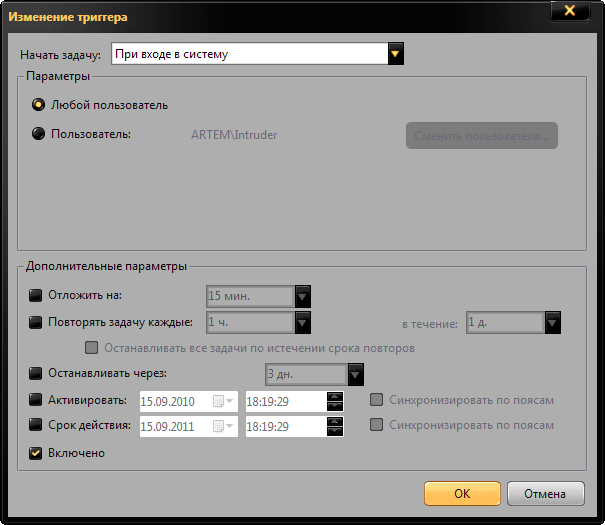
Task: Increase the 'Срок действия' time with up spinner
Action: point(335,422)
